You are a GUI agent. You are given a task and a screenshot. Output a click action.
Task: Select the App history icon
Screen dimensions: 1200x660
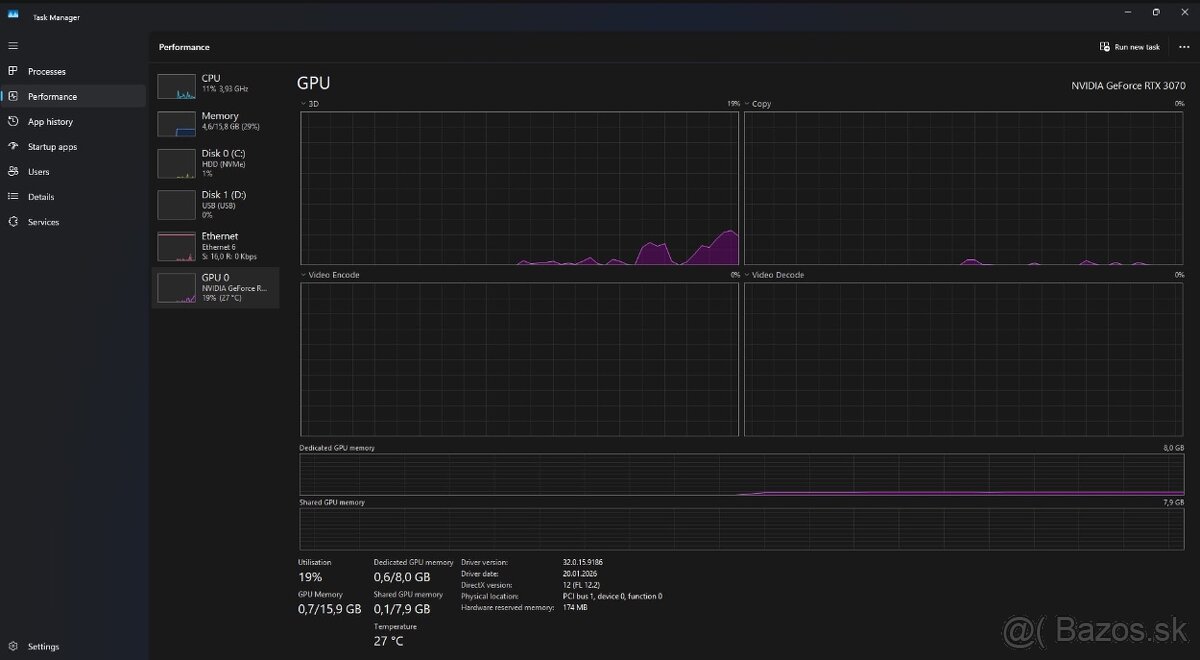pos(13,122)
